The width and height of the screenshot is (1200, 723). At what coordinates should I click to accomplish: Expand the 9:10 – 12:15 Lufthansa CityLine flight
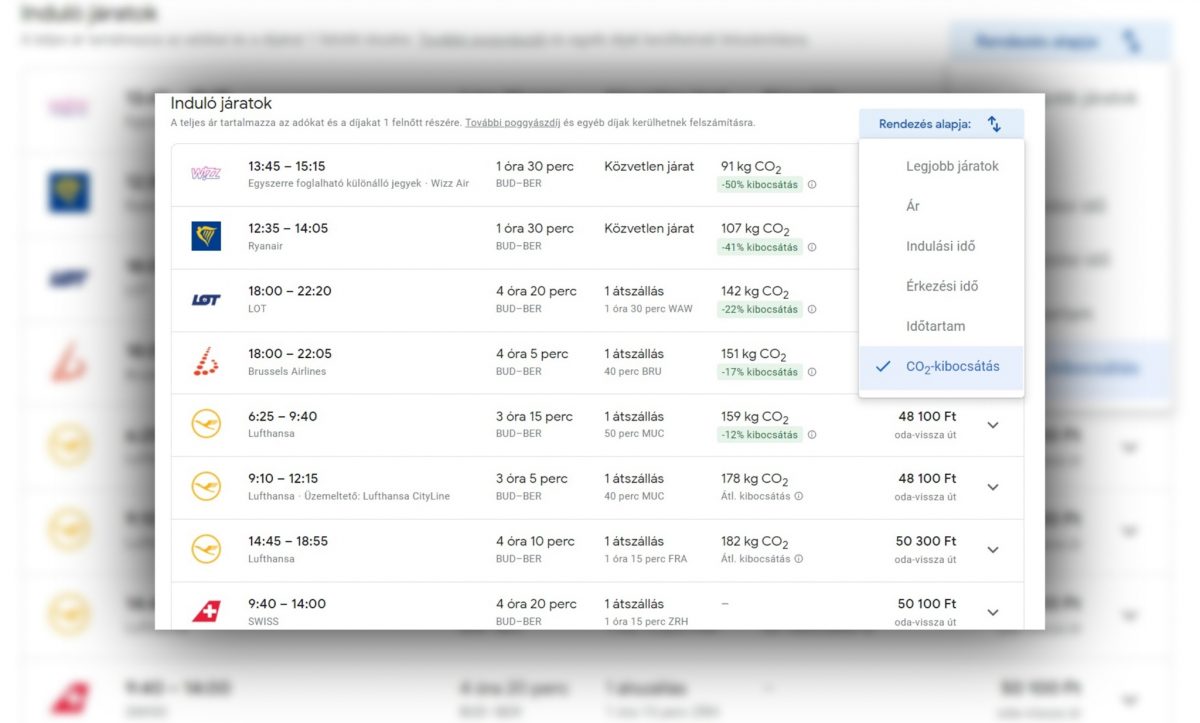tap(992, 487)
